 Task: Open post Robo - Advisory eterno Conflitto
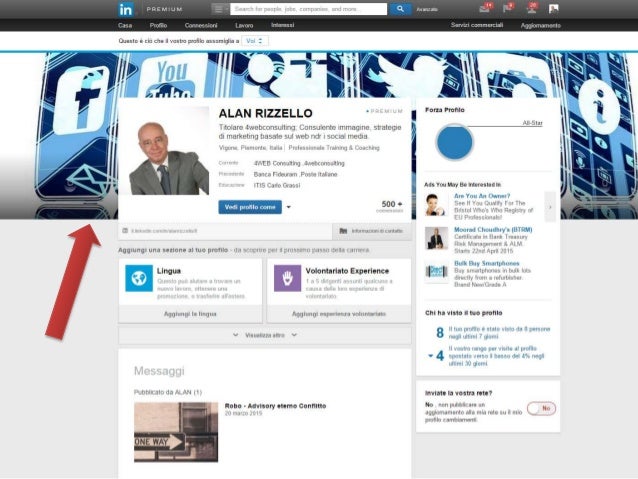click(x=275, y=406)
